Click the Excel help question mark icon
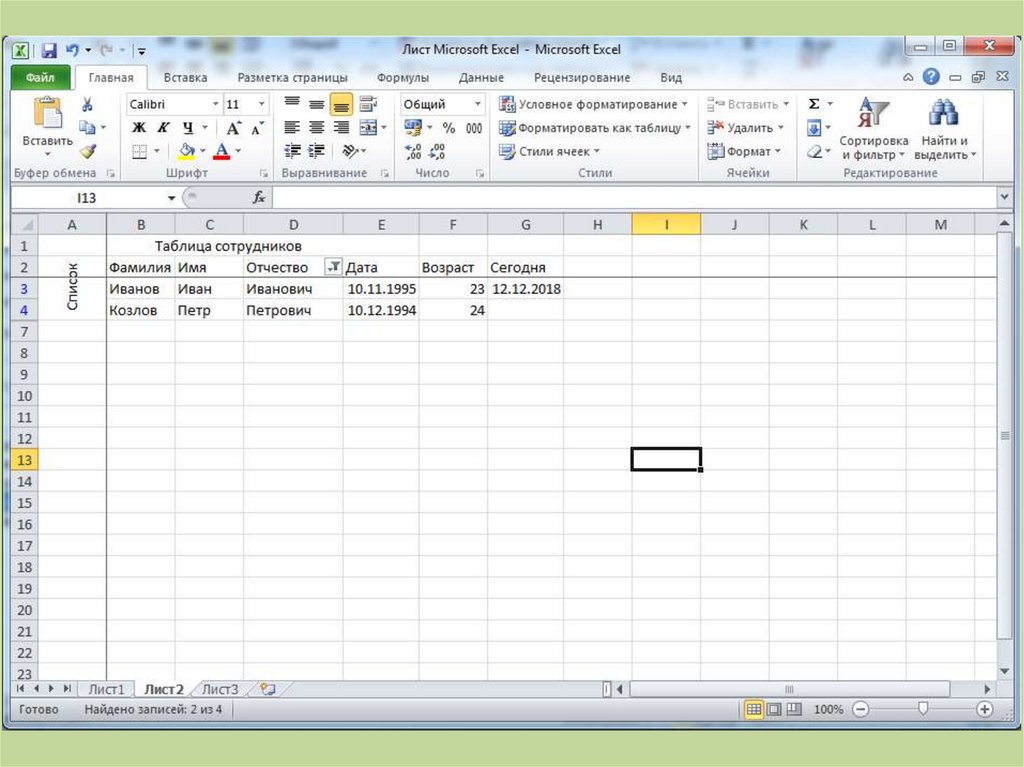The width and height of the screenshot is (1024, 767). coord(931,77)
